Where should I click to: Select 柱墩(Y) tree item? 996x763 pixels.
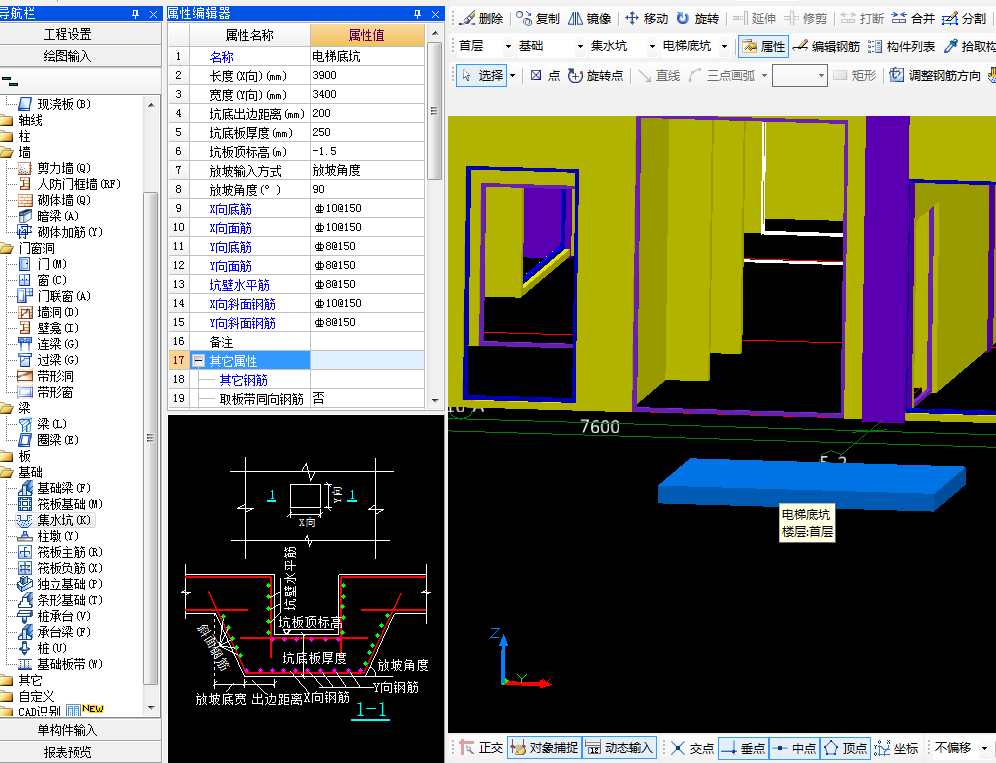pos(49,536)
